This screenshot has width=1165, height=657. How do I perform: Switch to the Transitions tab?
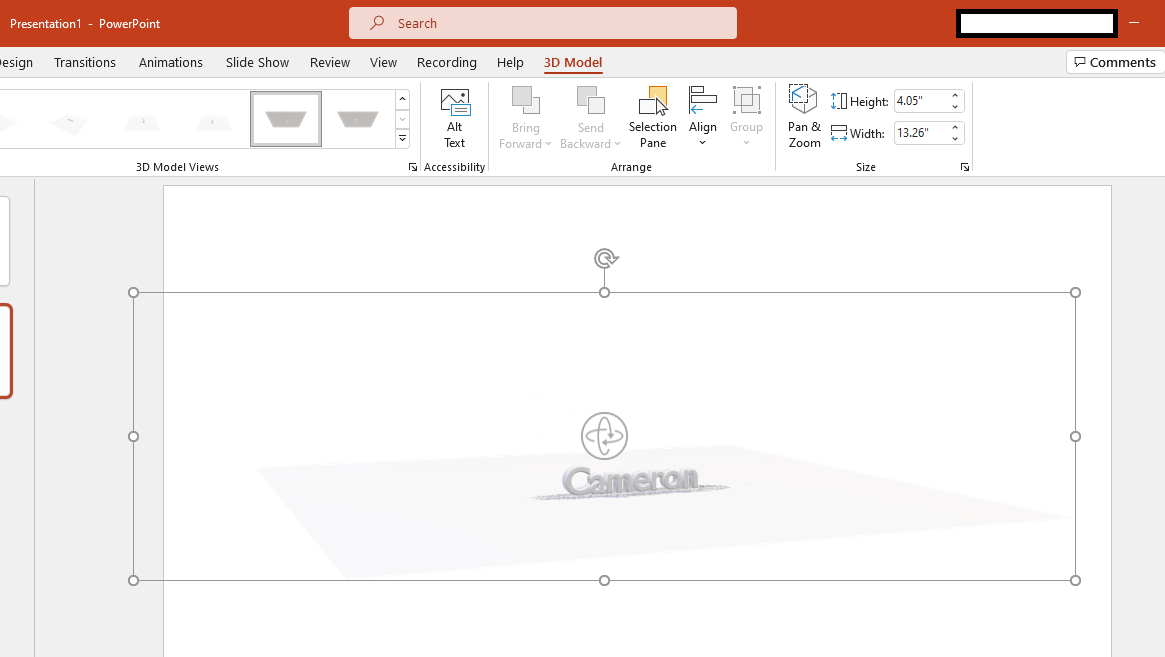pos(85,62)
